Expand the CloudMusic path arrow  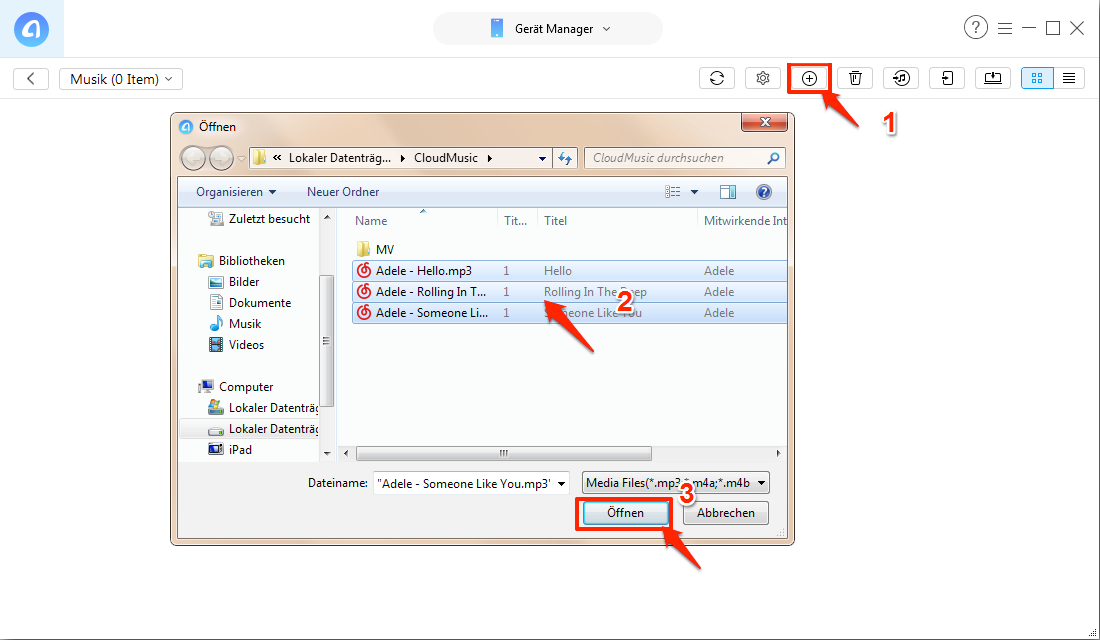(x=490, y=158)
